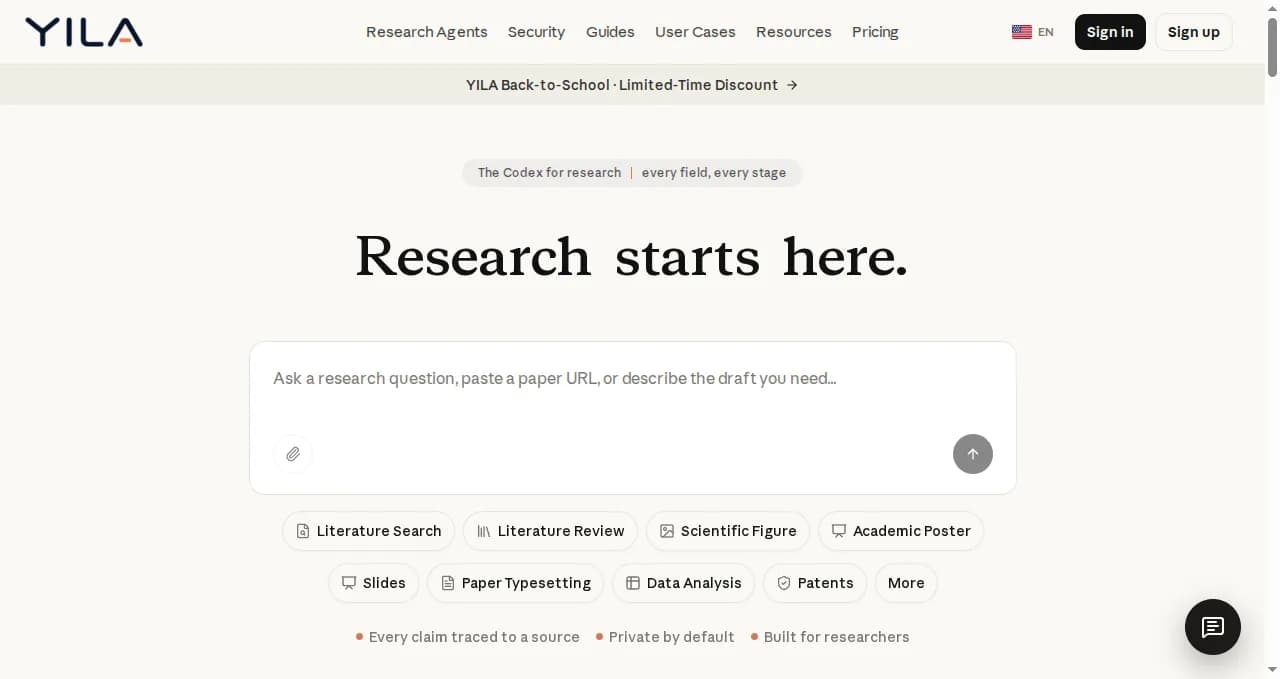Screen dimensions: 1280x679
Task: Open the Back-to-School discount banner link
Action: coord(632,85)
